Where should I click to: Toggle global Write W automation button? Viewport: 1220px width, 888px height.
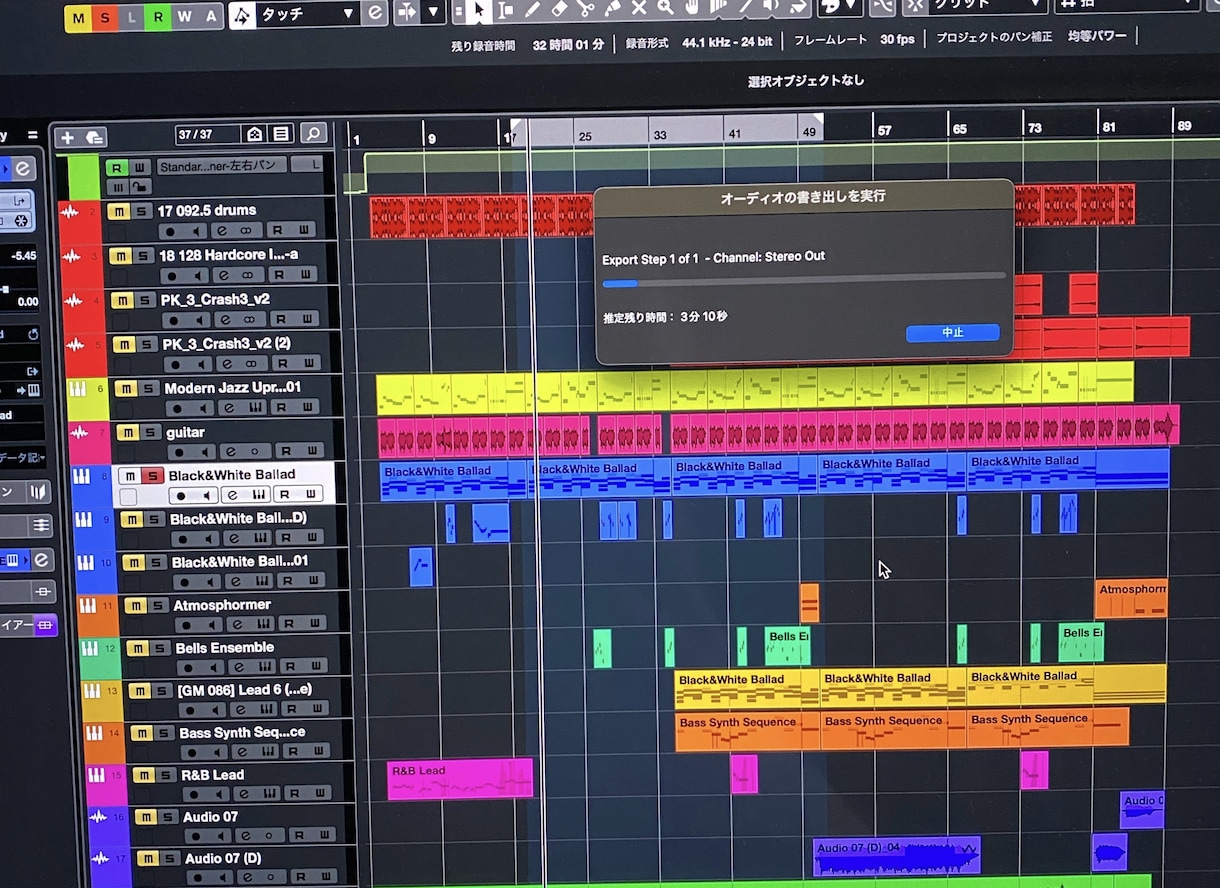185,16
